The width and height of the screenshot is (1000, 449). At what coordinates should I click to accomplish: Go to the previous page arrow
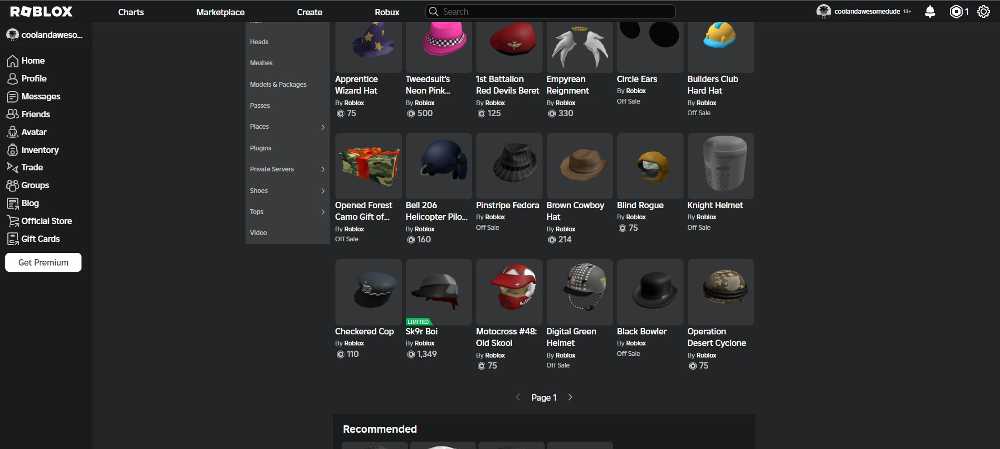[x=518, y=397]
